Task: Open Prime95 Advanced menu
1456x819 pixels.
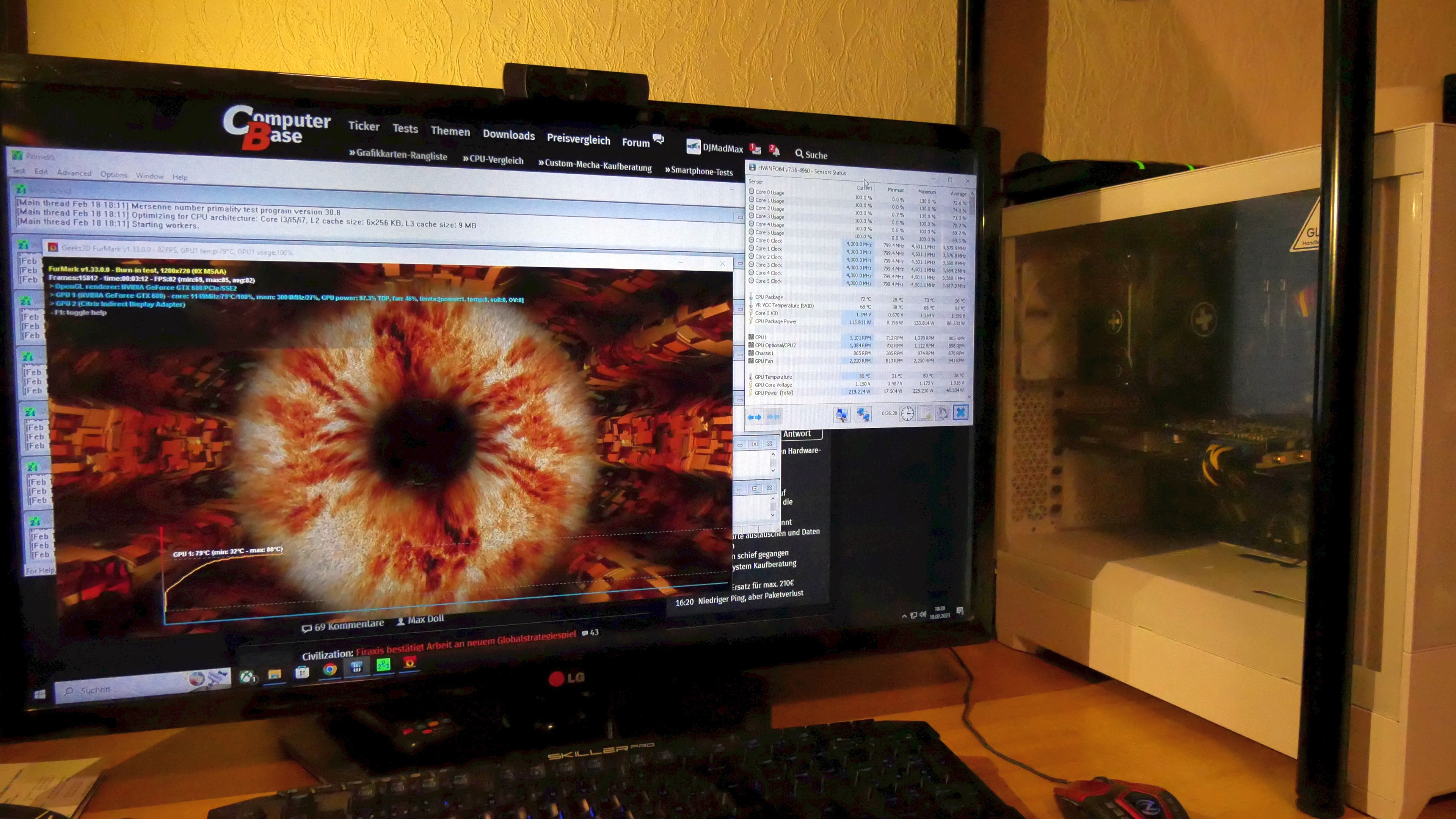Action: click(74, 173)
